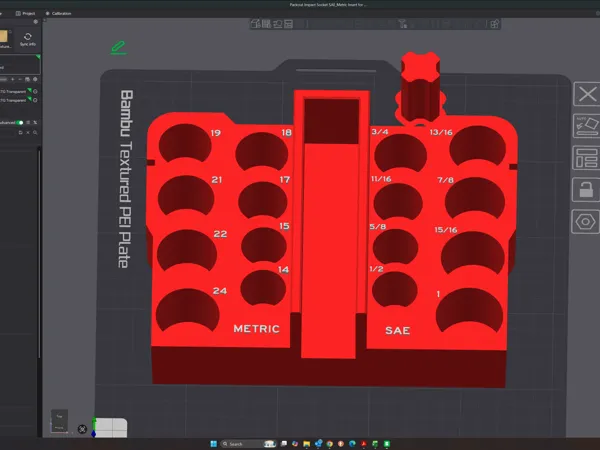Click the discard process changes X icon
The image size is (600, 450).
point(28,132)
